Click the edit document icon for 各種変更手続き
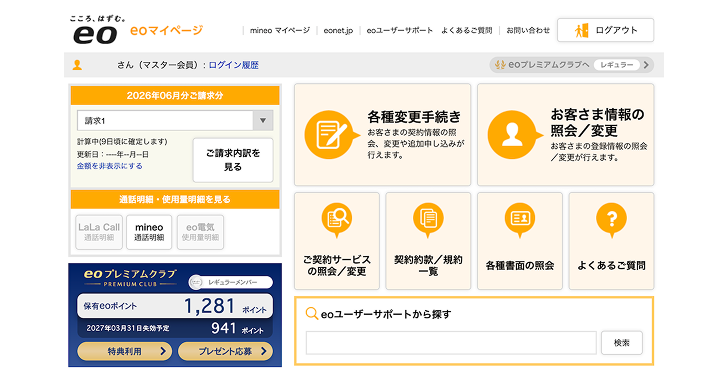The height and width of the screenshot is (382, 728). [332, 135]
